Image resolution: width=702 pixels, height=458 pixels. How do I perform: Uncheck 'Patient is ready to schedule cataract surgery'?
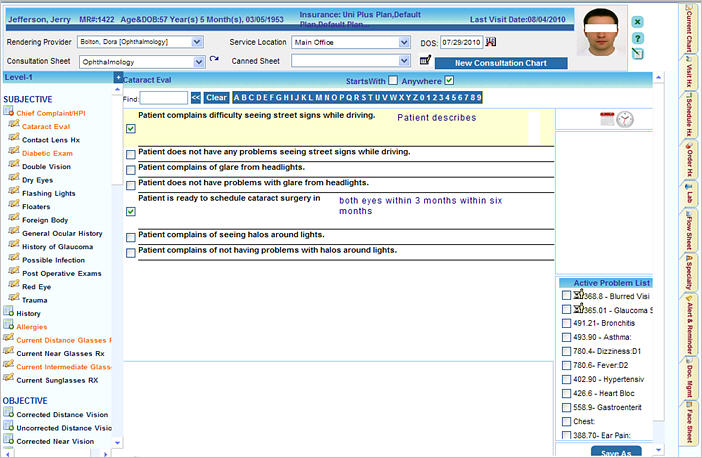(x=132, y=212)
